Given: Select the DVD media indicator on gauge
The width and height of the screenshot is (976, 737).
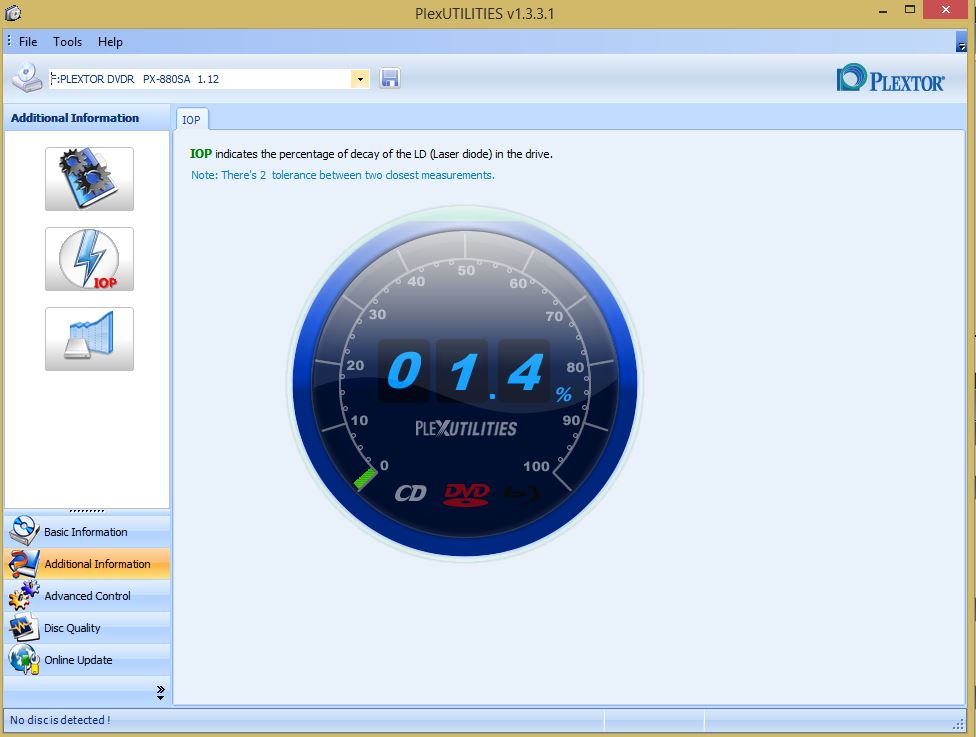Looking at the screenshot, I should 466,494.
